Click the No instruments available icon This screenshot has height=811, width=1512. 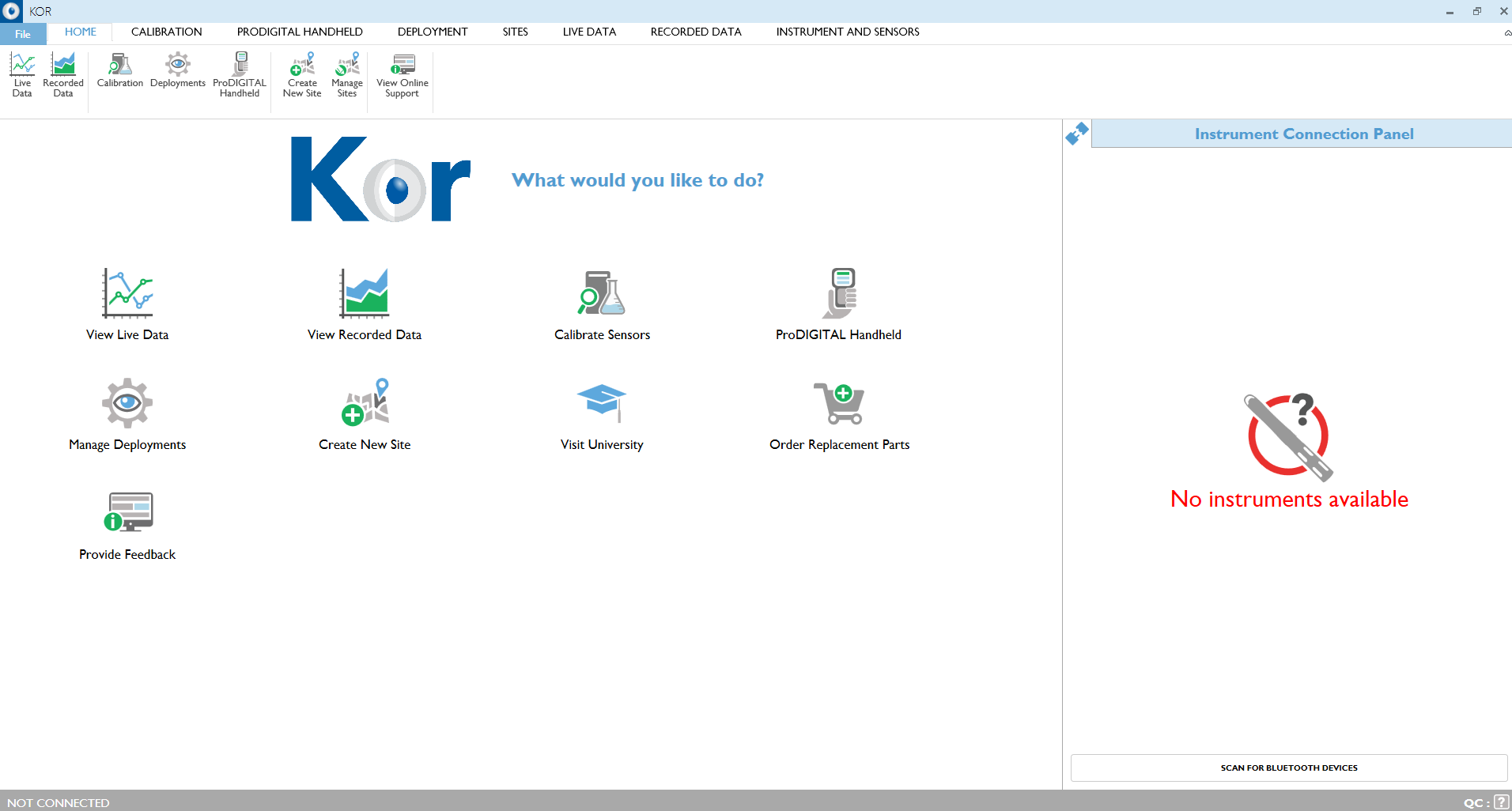(1289, 437)
